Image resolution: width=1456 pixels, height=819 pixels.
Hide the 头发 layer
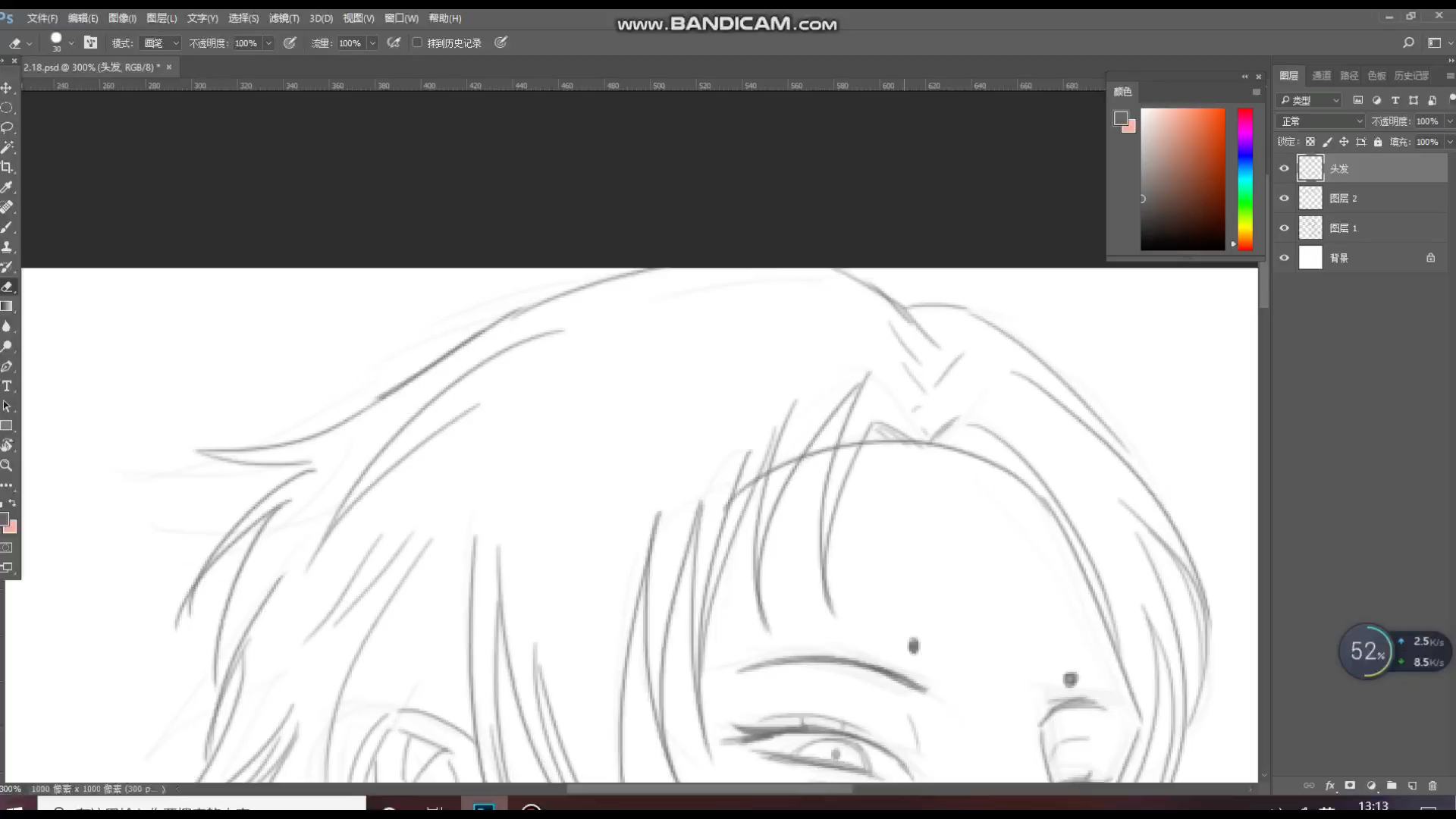coord(1284,168)
